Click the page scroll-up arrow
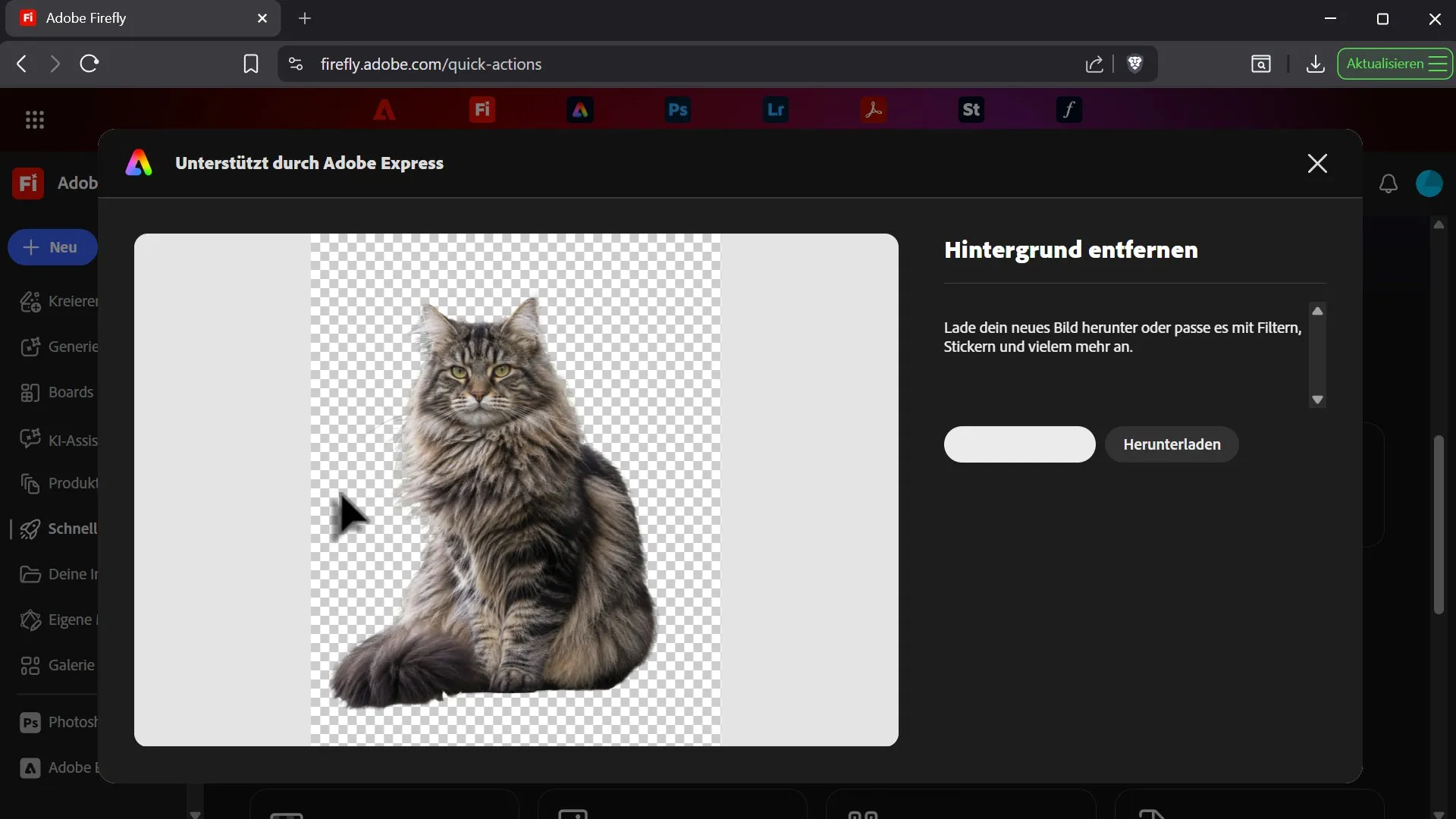The height and width of the screenshot is (819, 1456). pyautogui.click(x=1439, y=225)
